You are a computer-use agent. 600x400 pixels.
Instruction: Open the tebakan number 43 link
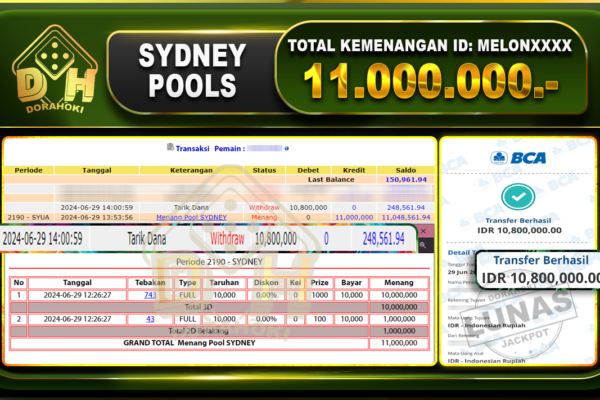[150, 319]
